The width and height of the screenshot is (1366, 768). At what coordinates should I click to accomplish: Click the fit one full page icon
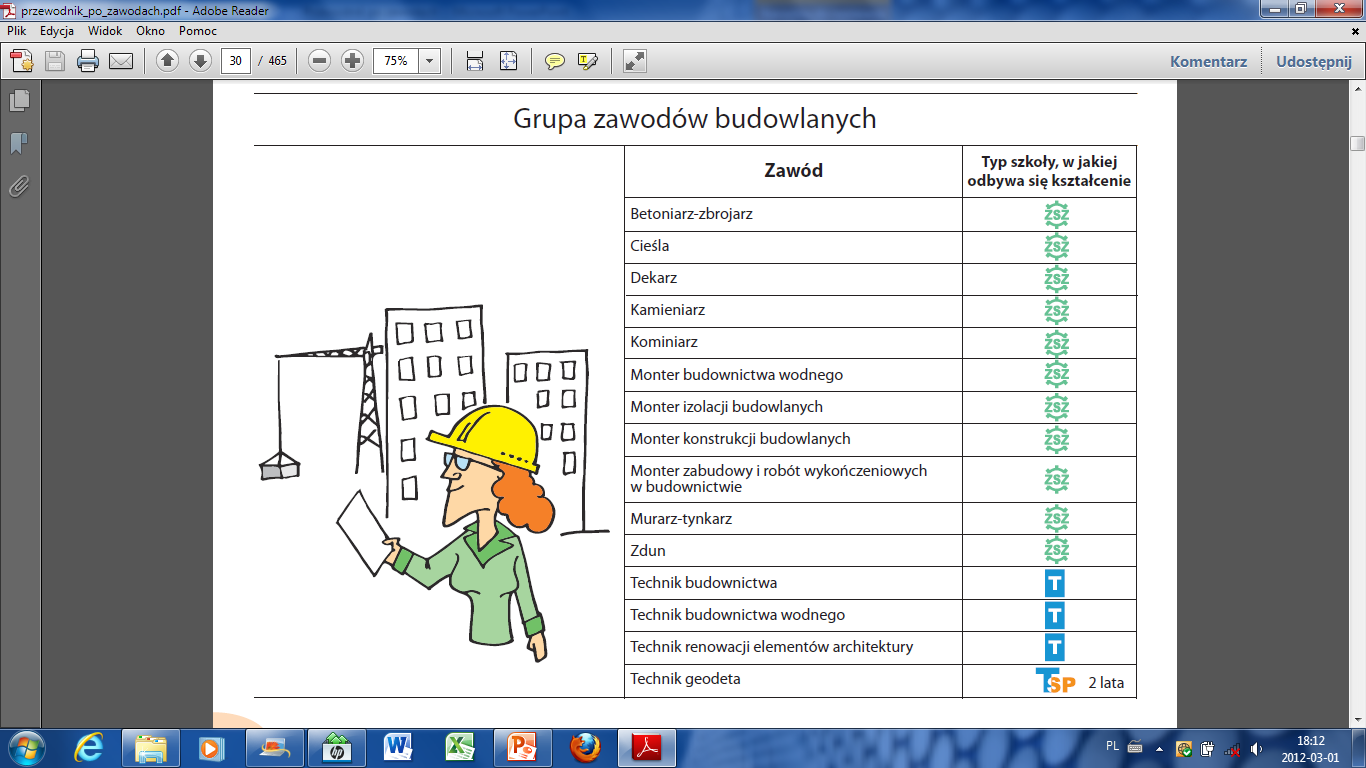click(508, 61)
